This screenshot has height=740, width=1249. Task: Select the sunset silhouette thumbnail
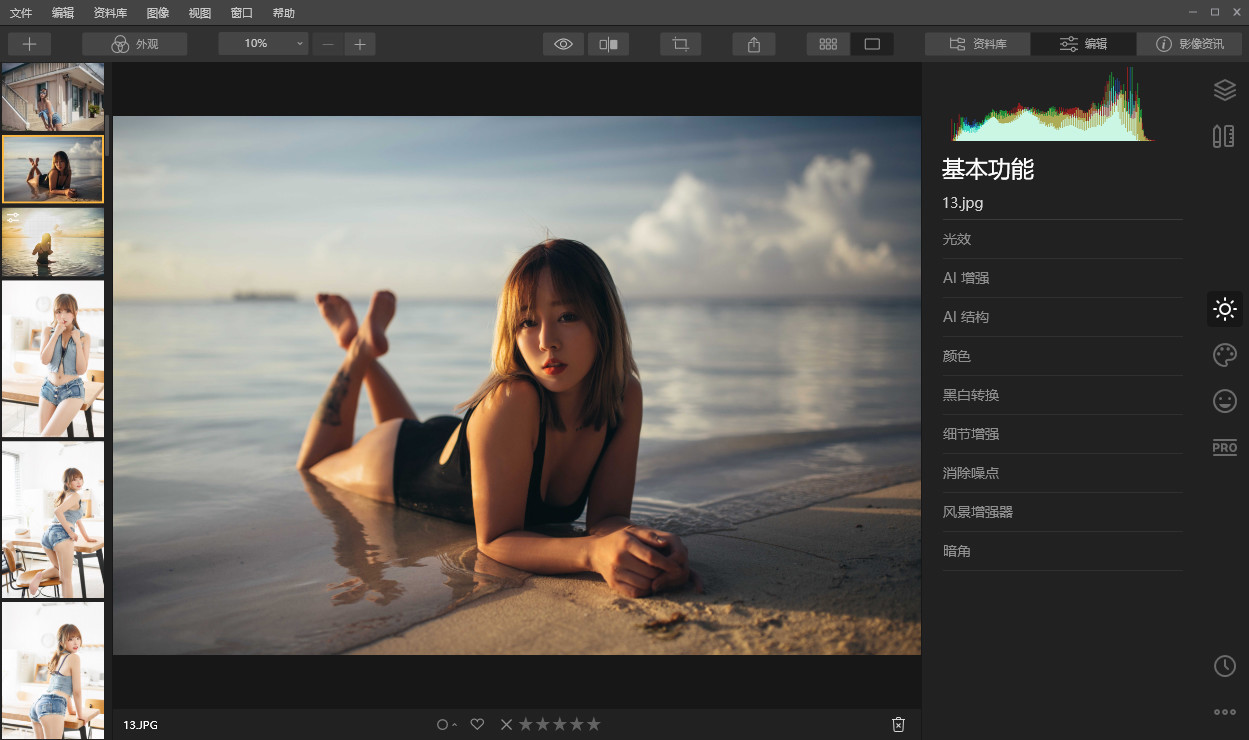[x=53, y=242]
